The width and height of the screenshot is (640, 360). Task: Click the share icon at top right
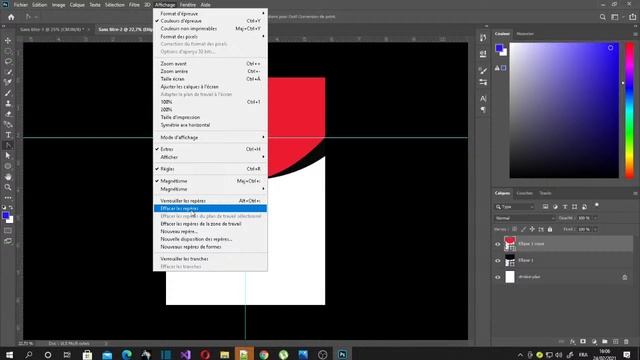[632, 17]
